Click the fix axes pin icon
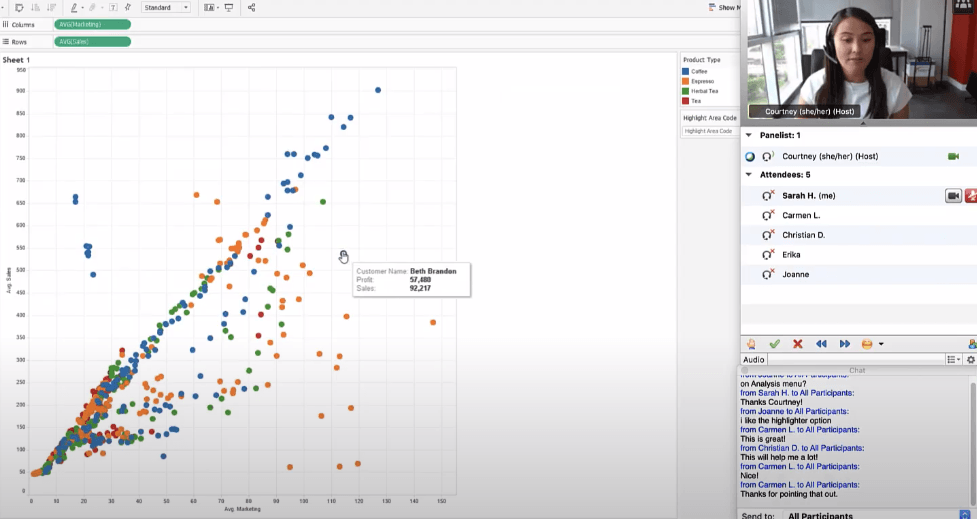The width and height of the screenshot is (977, 519). click(x=128, y=7)
